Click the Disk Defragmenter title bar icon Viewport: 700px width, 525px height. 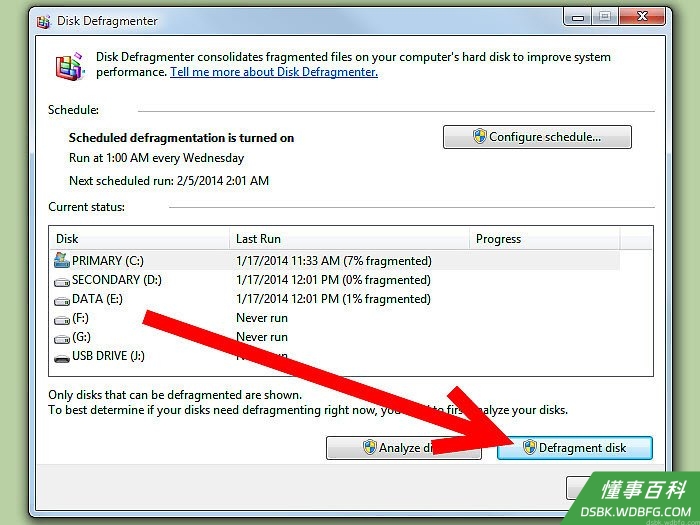[44, 21]
